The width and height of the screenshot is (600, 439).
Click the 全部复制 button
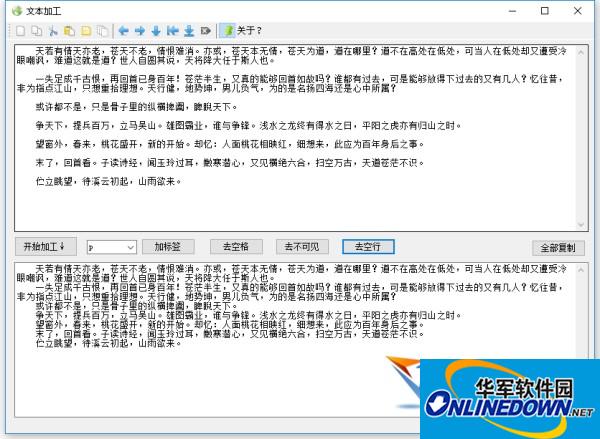(558, 248)
